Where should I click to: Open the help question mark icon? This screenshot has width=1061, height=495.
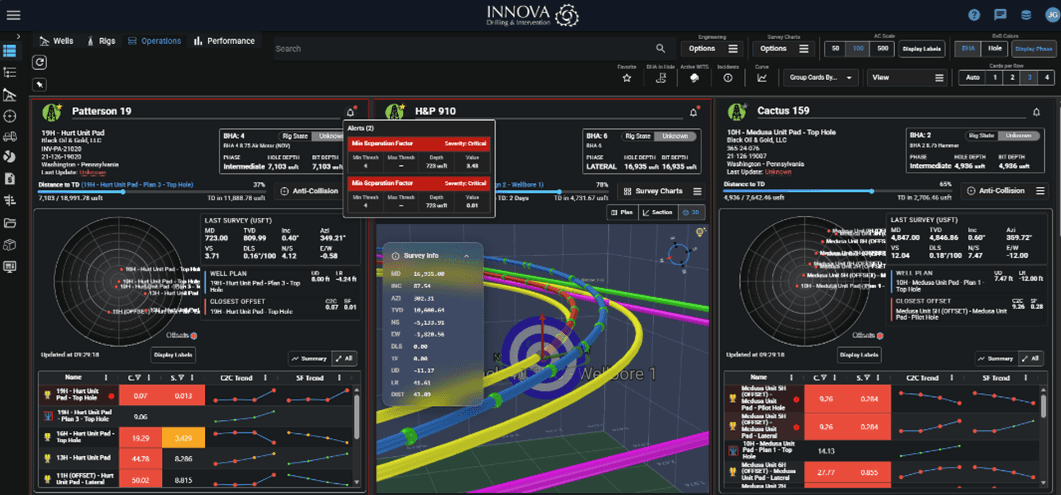tap(974, 15)
